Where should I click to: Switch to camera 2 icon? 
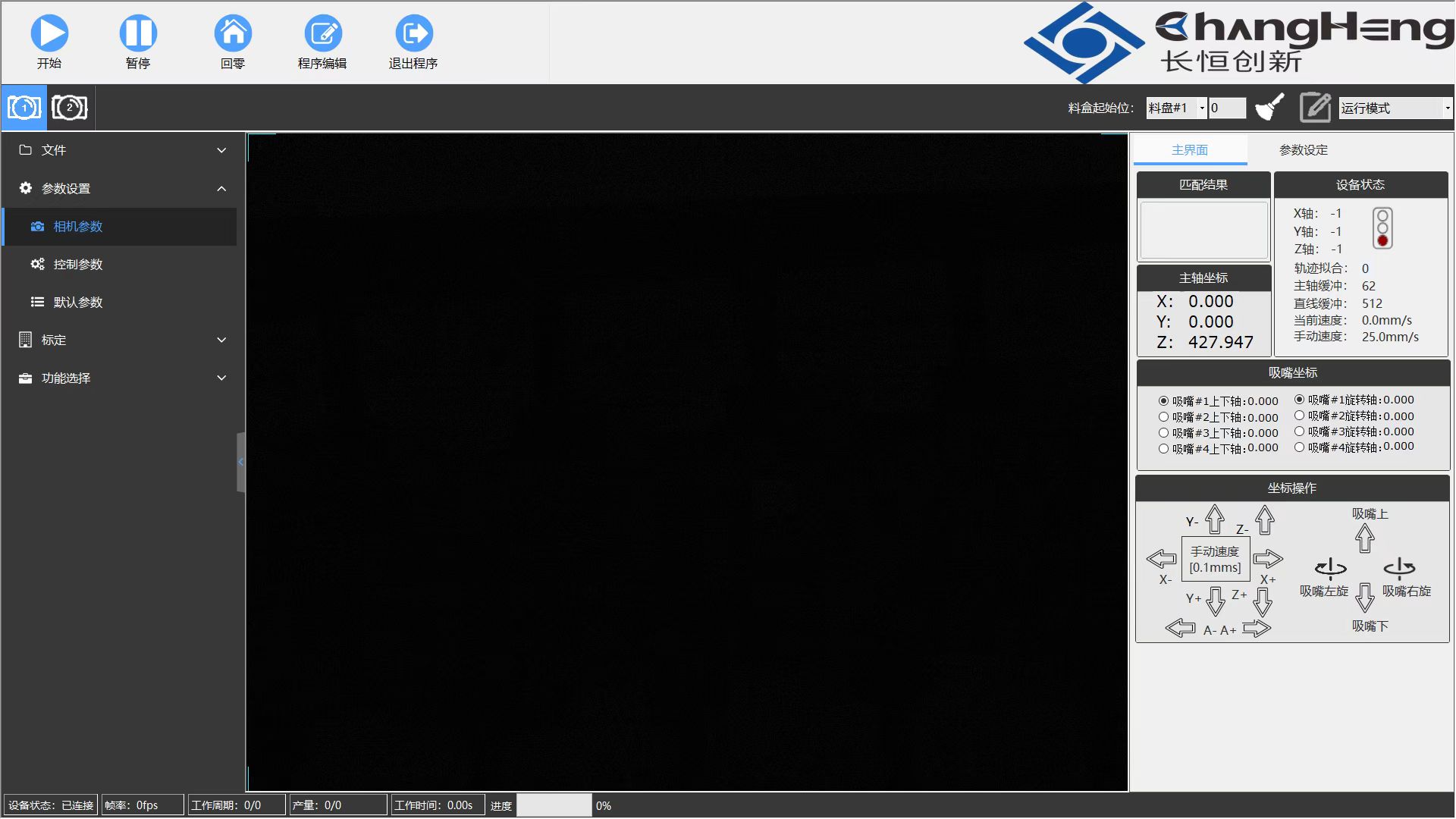click(x=70, y=108)
